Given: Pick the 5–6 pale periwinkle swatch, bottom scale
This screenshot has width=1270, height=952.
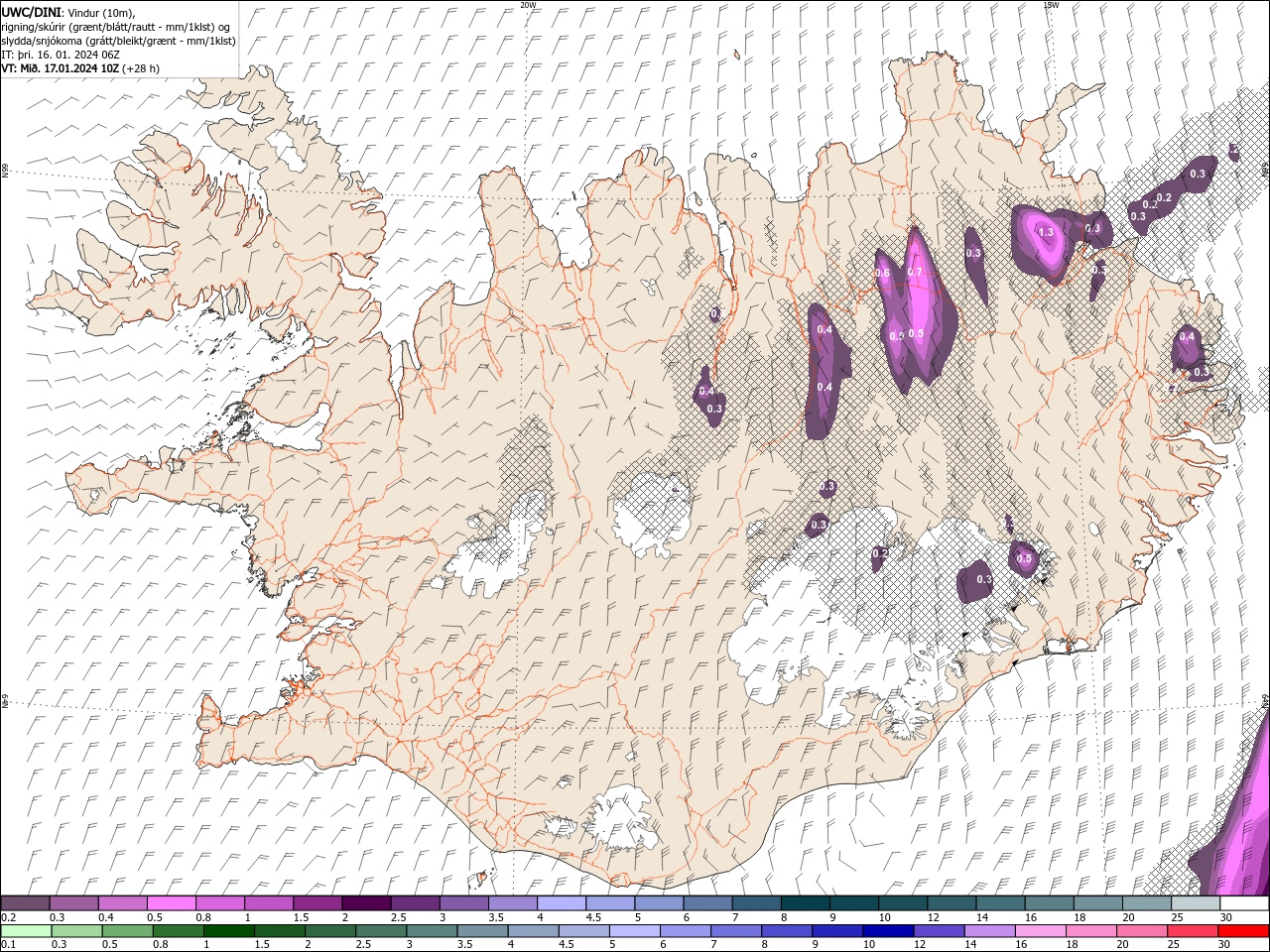Looking at the screenshot, I should tap(633, 931).
